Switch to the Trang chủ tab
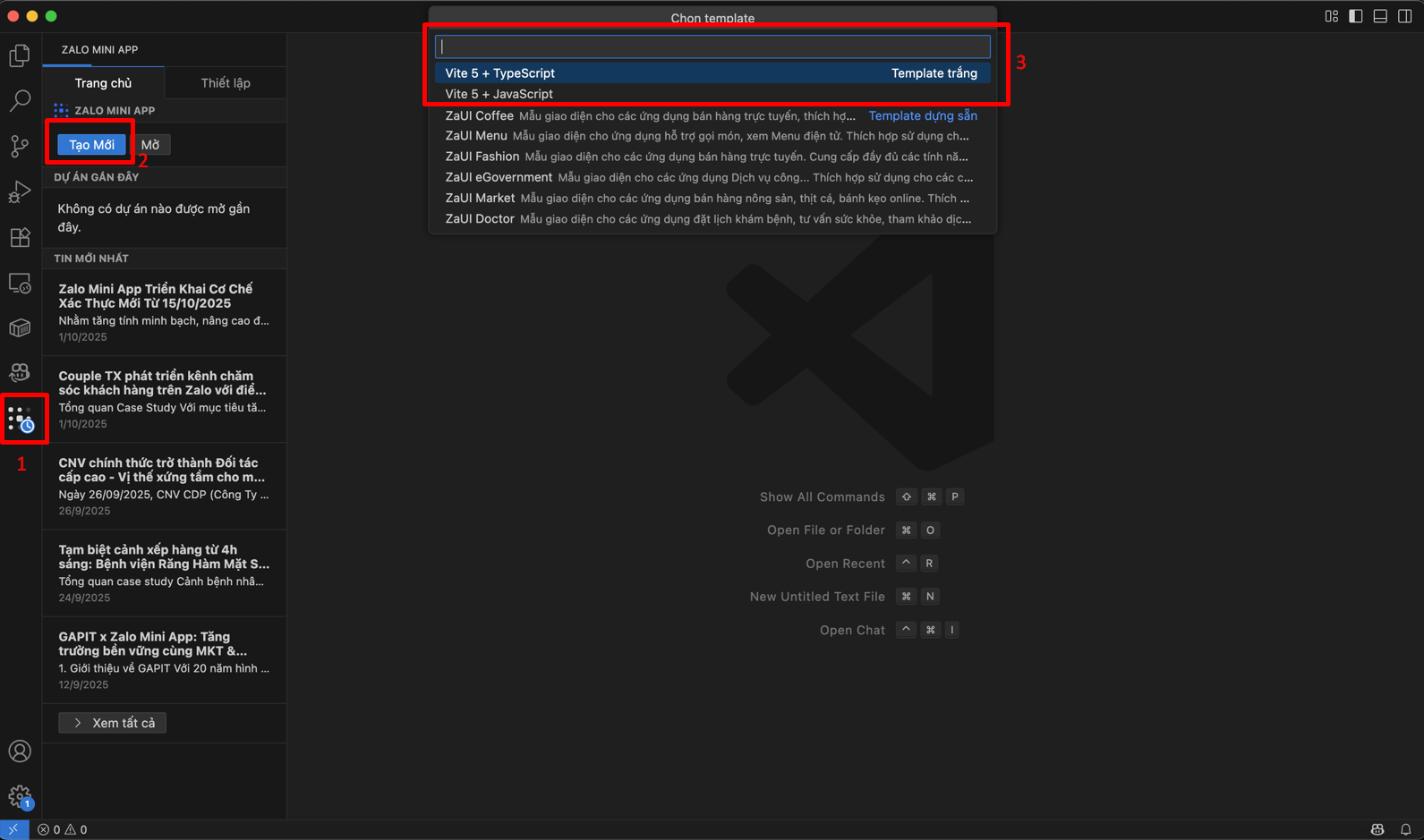Screen dimensions: 1424x840 (103, 83)
